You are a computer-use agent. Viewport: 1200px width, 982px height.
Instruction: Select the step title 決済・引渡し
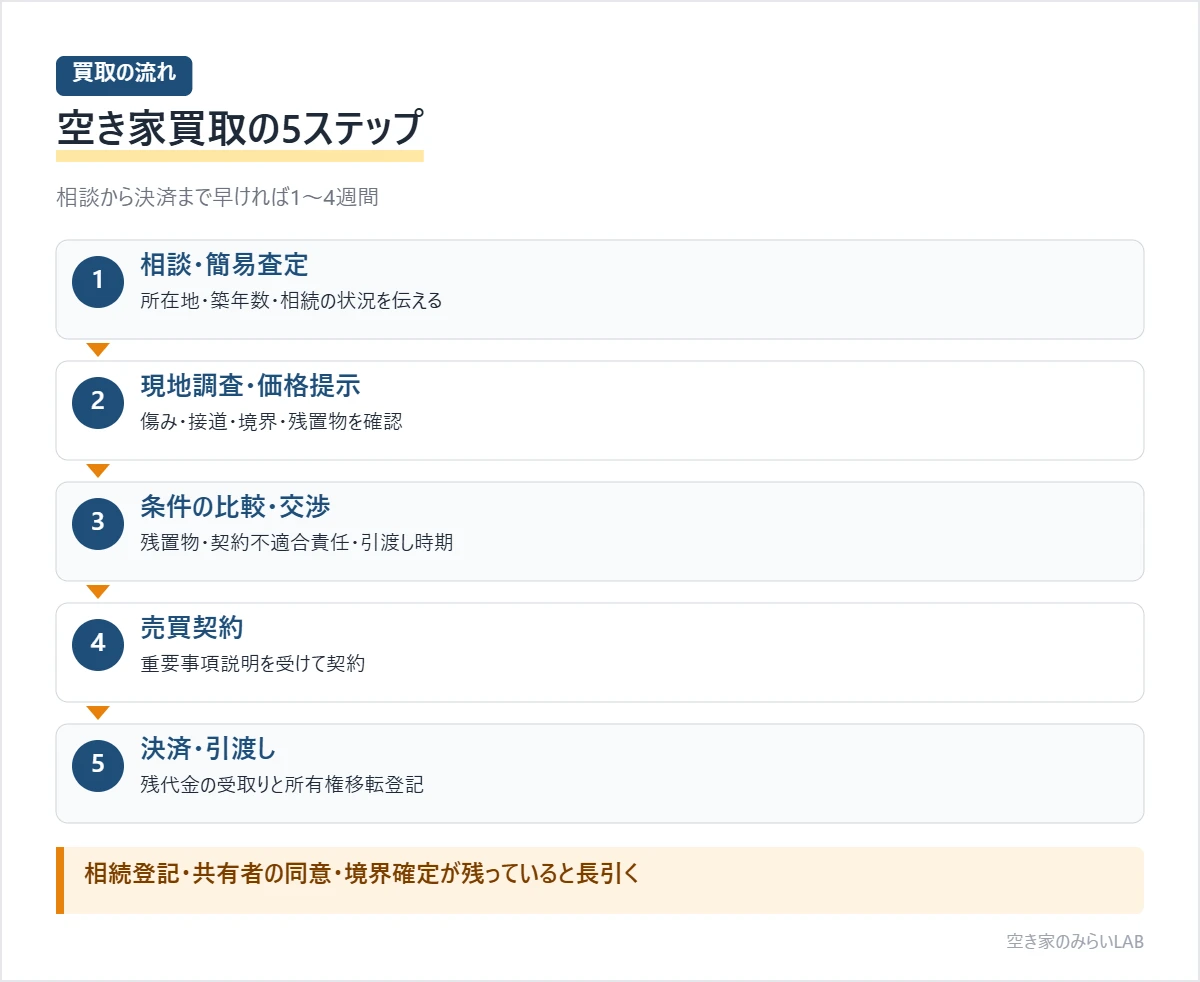(x=209, y=749)
